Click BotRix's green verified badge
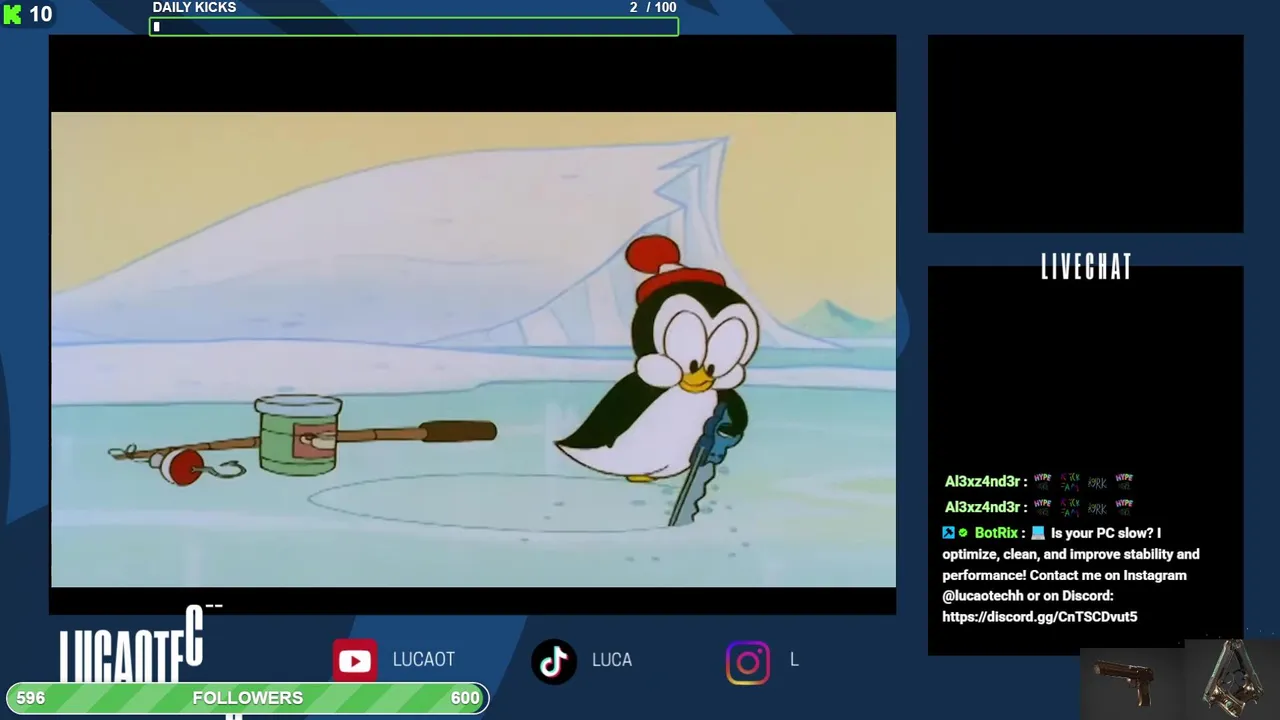 [x=963, y=533]
